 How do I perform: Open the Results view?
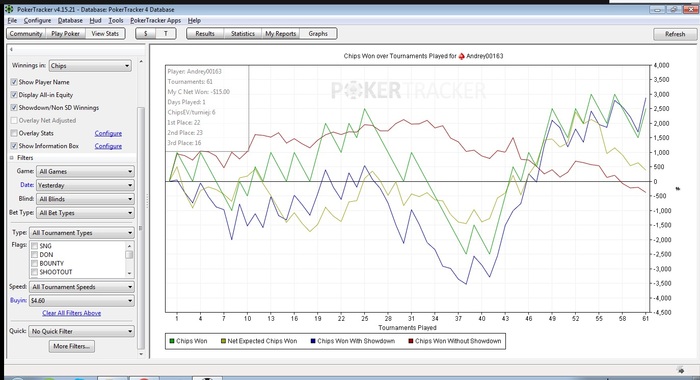(x=205, y=33)
